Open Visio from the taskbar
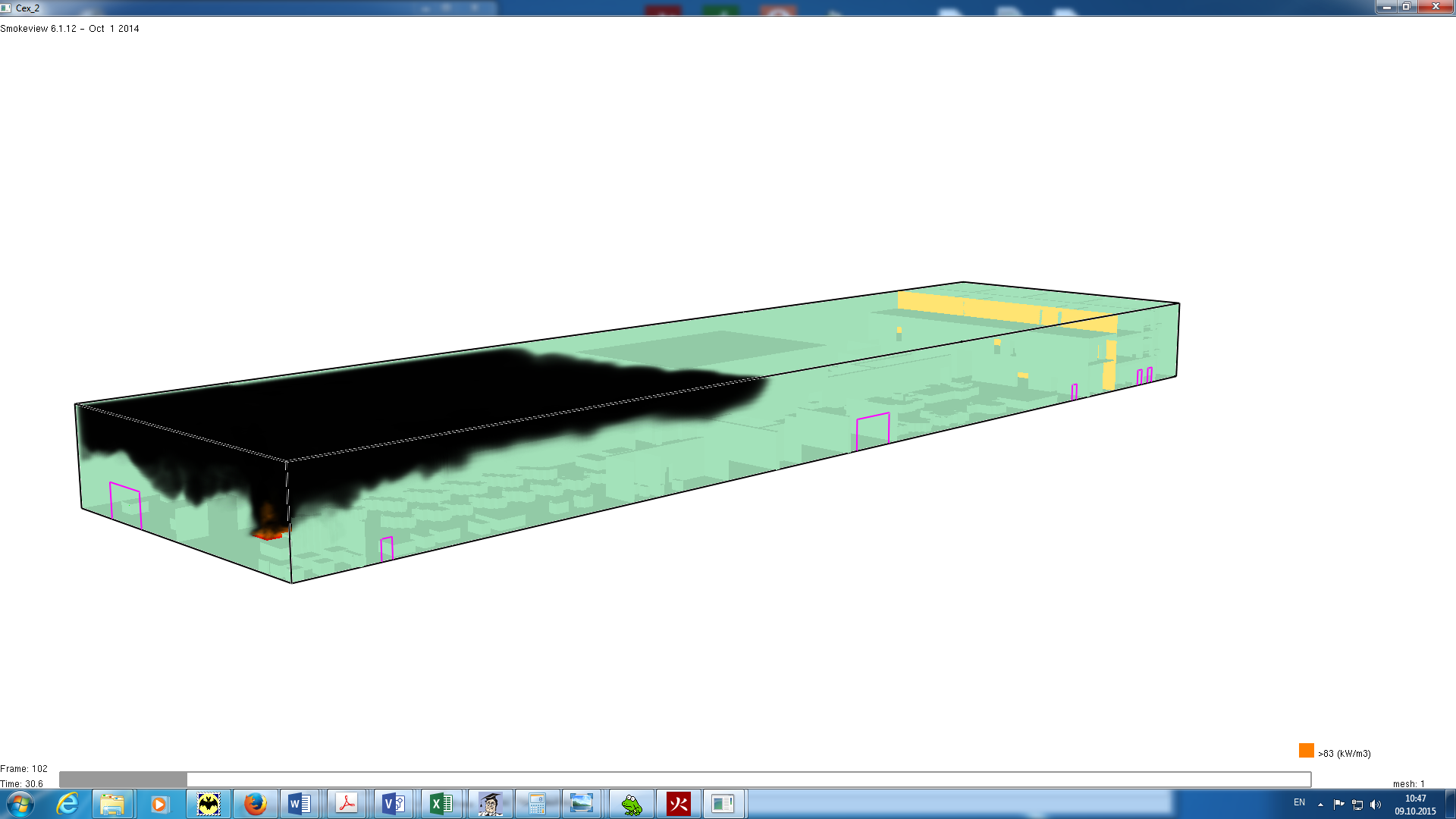 pyautogui.click(x=394, y=804)
